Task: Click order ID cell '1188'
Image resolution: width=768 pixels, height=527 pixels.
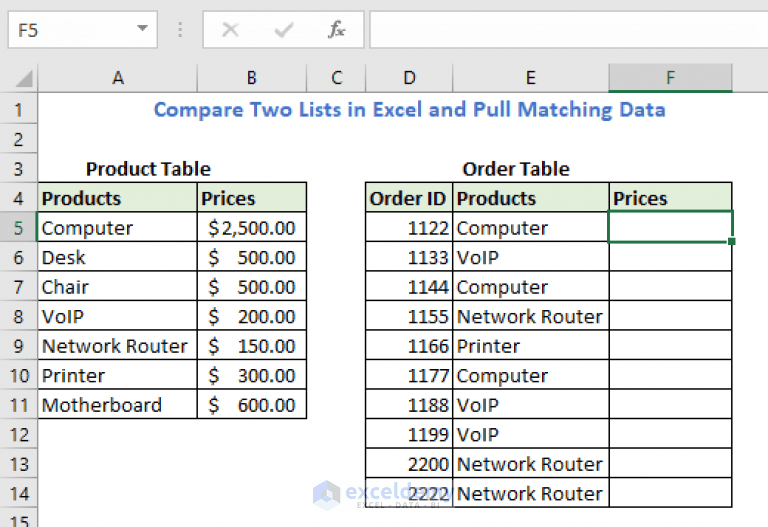Action: pos(409,405)
